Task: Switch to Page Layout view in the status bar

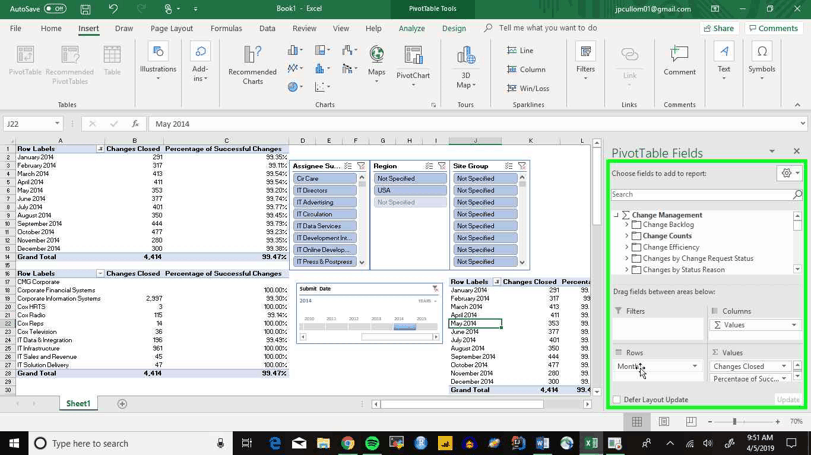Action: (x=664, y=422)
